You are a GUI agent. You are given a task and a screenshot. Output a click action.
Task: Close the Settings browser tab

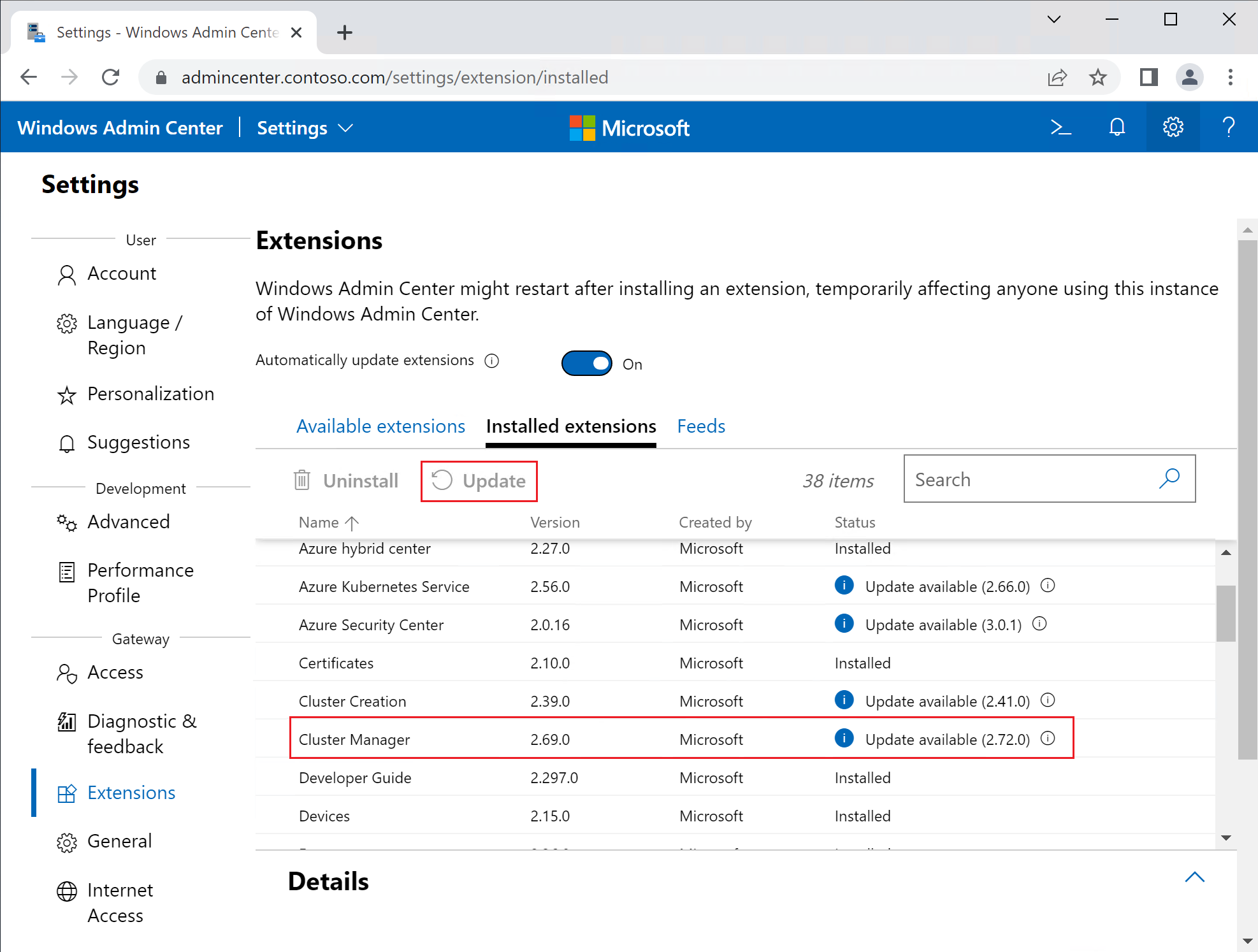[296, 32]
